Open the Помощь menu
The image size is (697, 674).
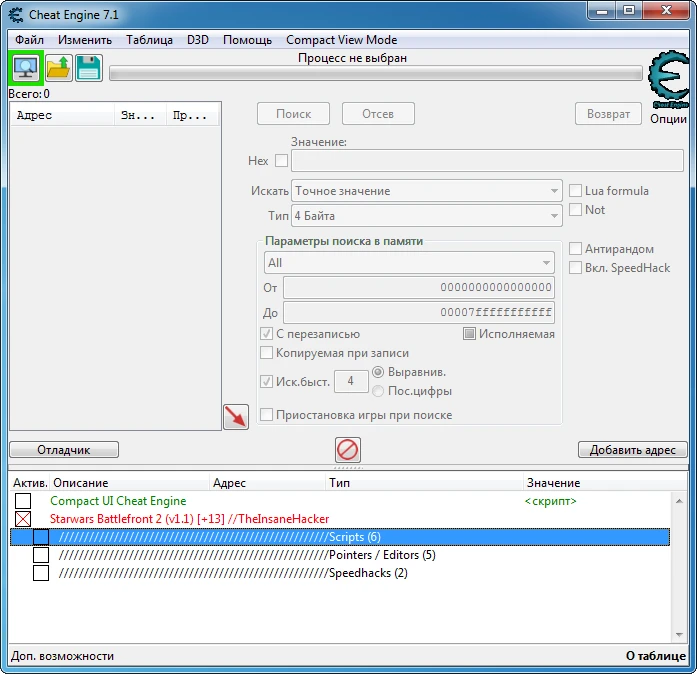(x=247, y=40)
